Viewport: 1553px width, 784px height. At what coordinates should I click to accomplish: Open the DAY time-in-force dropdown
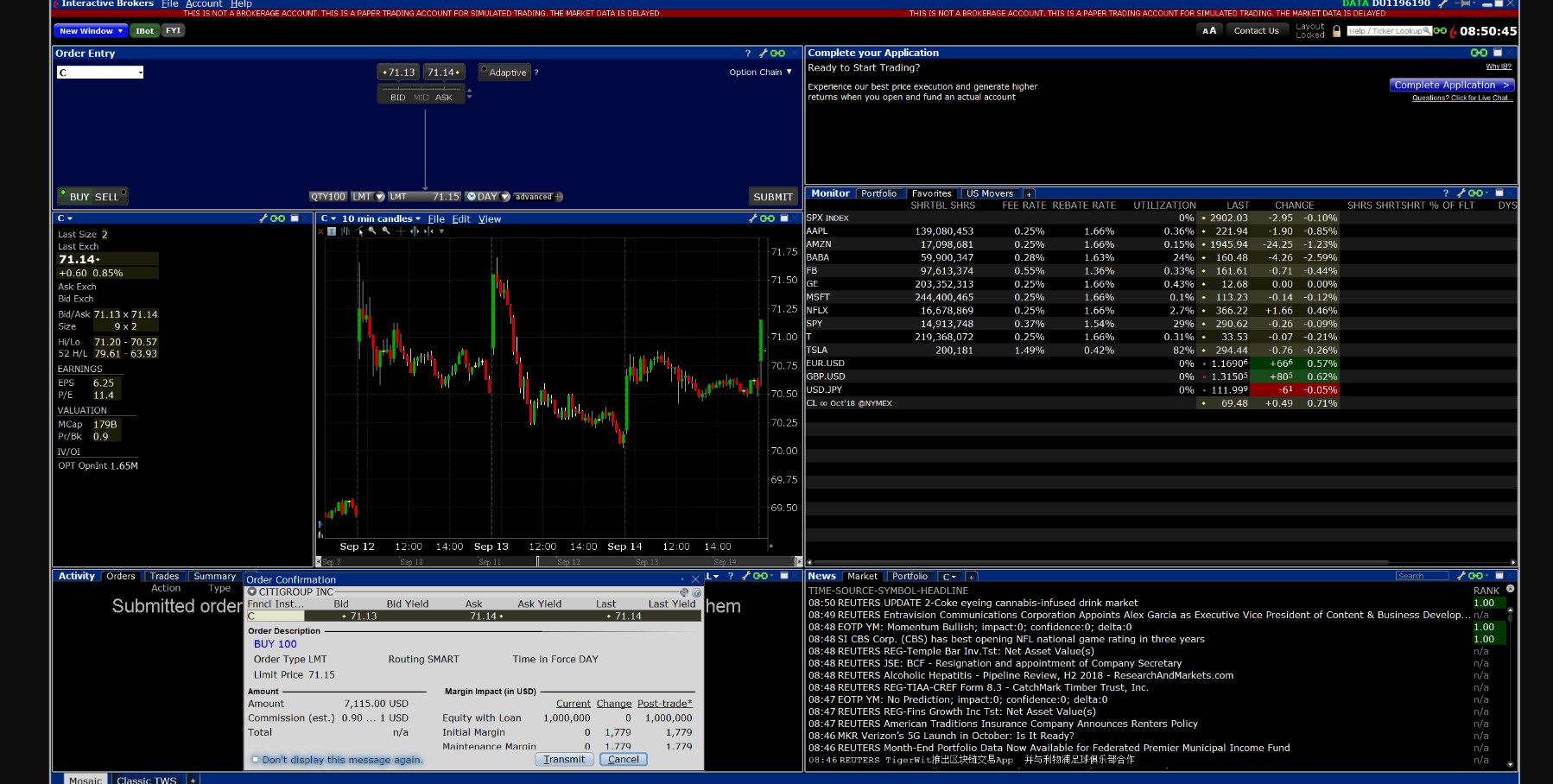[x=487, y=197]
